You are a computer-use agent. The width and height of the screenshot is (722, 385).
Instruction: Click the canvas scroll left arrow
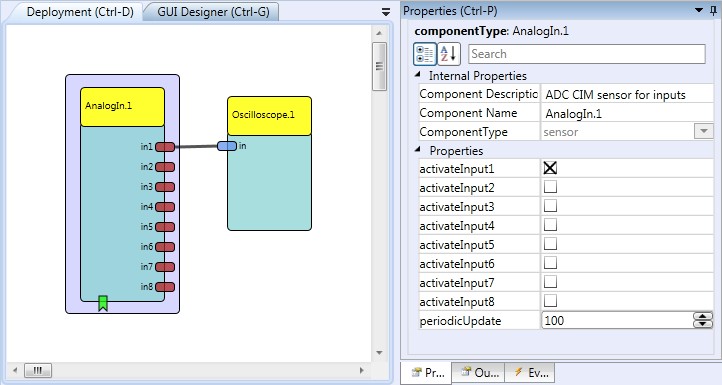[x=15, y=370]
